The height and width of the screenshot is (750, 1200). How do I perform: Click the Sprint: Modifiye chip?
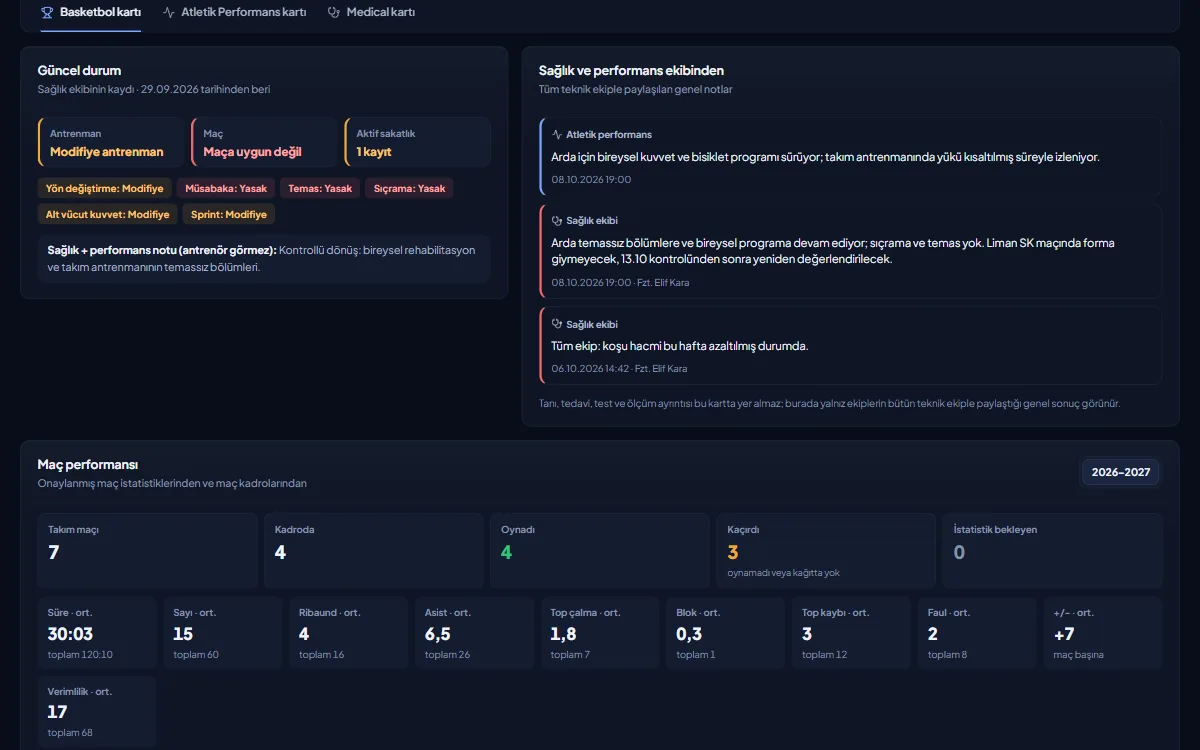(x=228, y=214)
